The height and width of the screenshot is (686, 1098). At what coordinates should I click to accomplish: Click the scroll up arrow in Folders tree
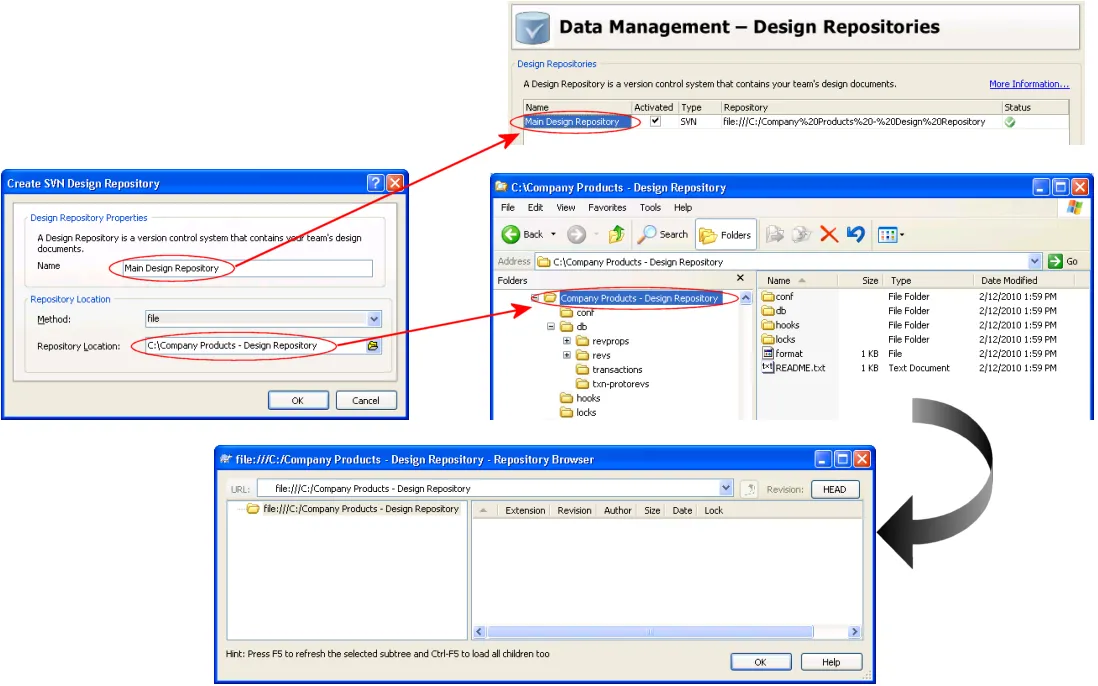click(x=746, y=298)
